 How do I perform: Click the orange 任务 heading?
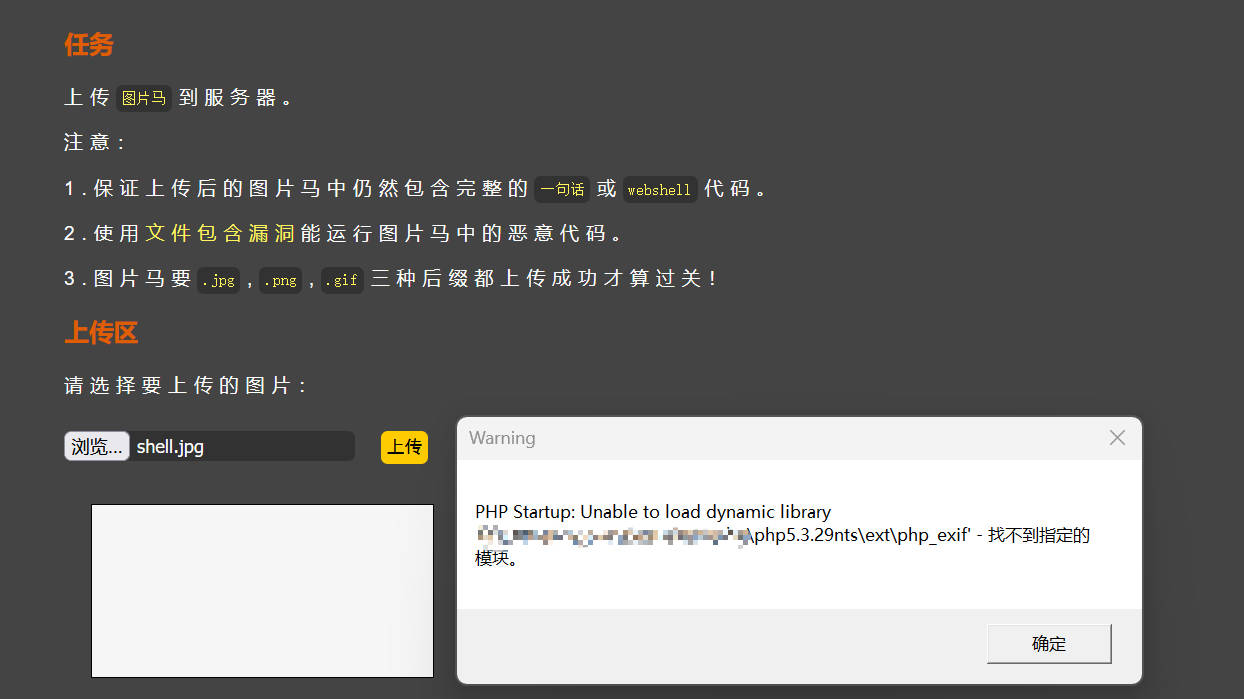[x=89, y=45]
